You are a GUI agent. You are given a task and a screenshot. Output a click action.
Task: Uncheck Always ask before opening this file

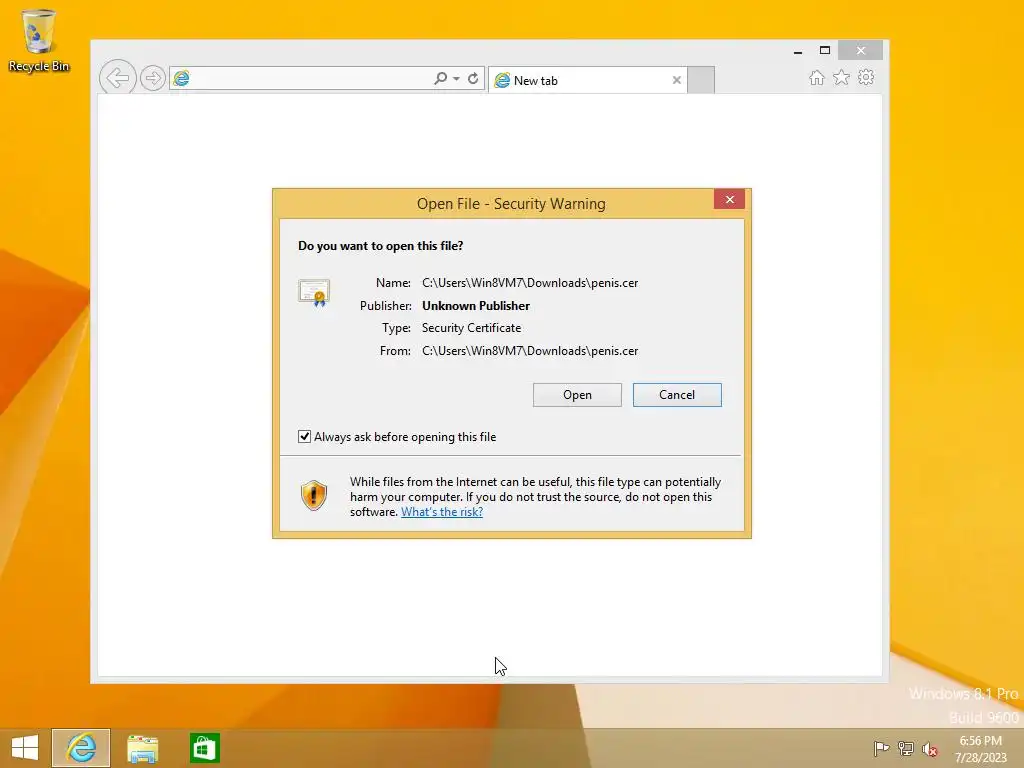click(x=304, y=436)
